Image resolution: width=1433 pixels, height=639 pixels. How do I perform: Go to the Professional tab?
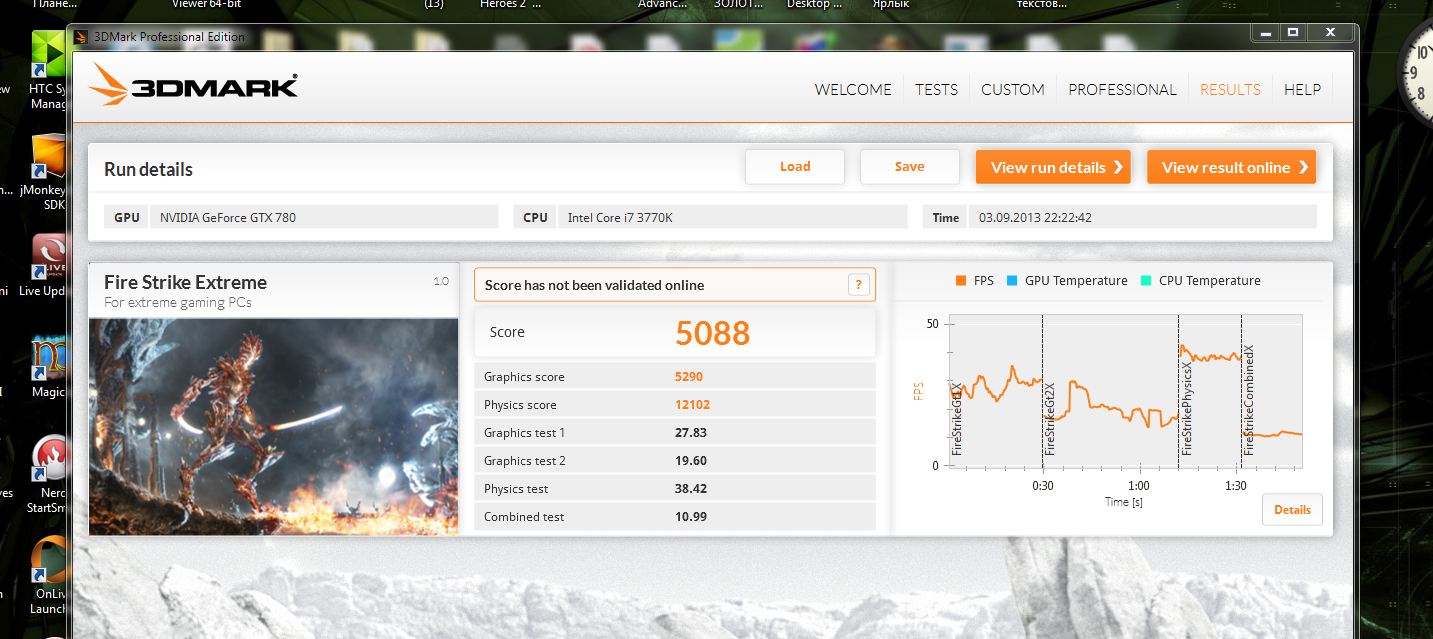(x=1122, y=89)
